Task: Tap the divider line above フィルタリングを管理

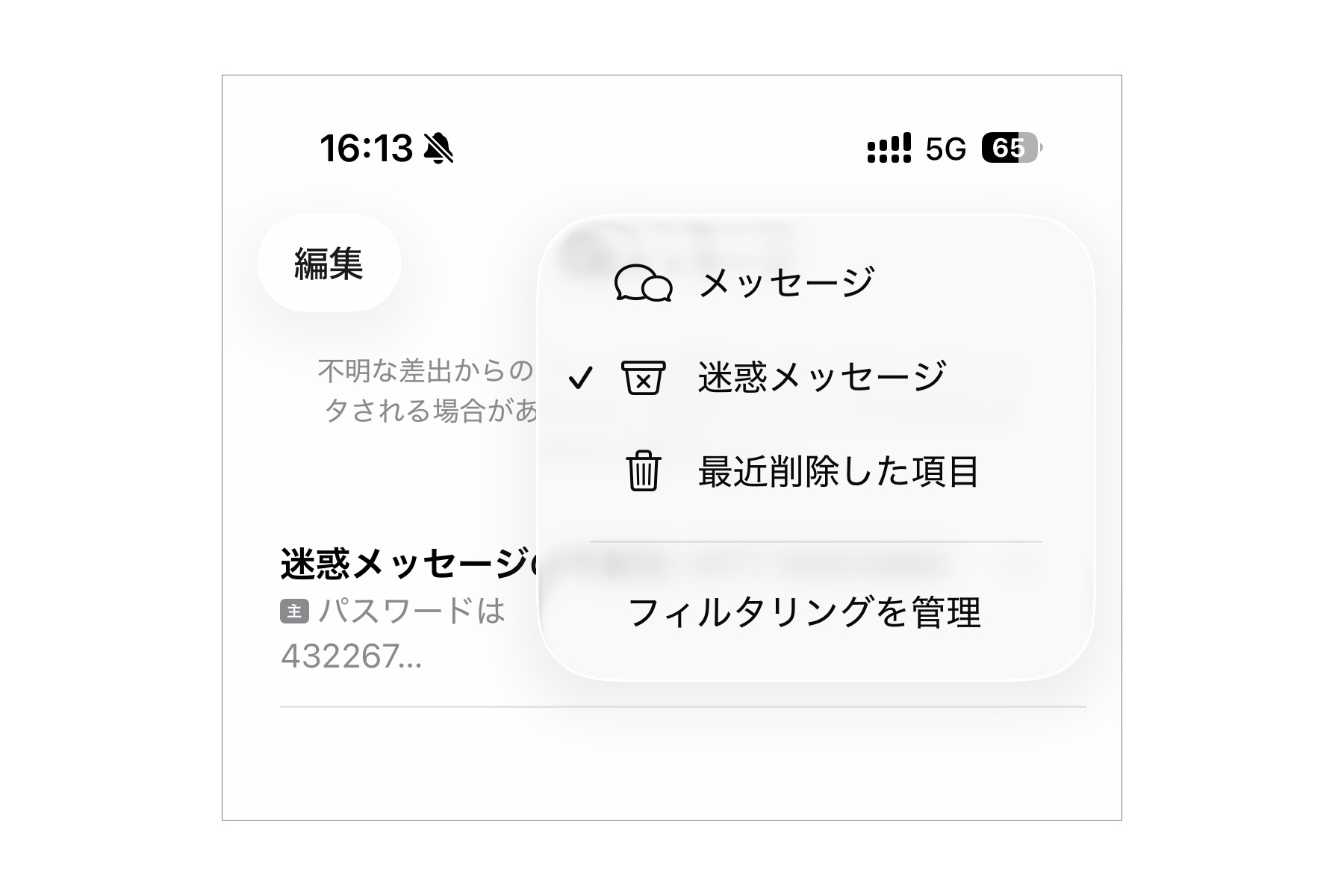Action: click(815, 541)
